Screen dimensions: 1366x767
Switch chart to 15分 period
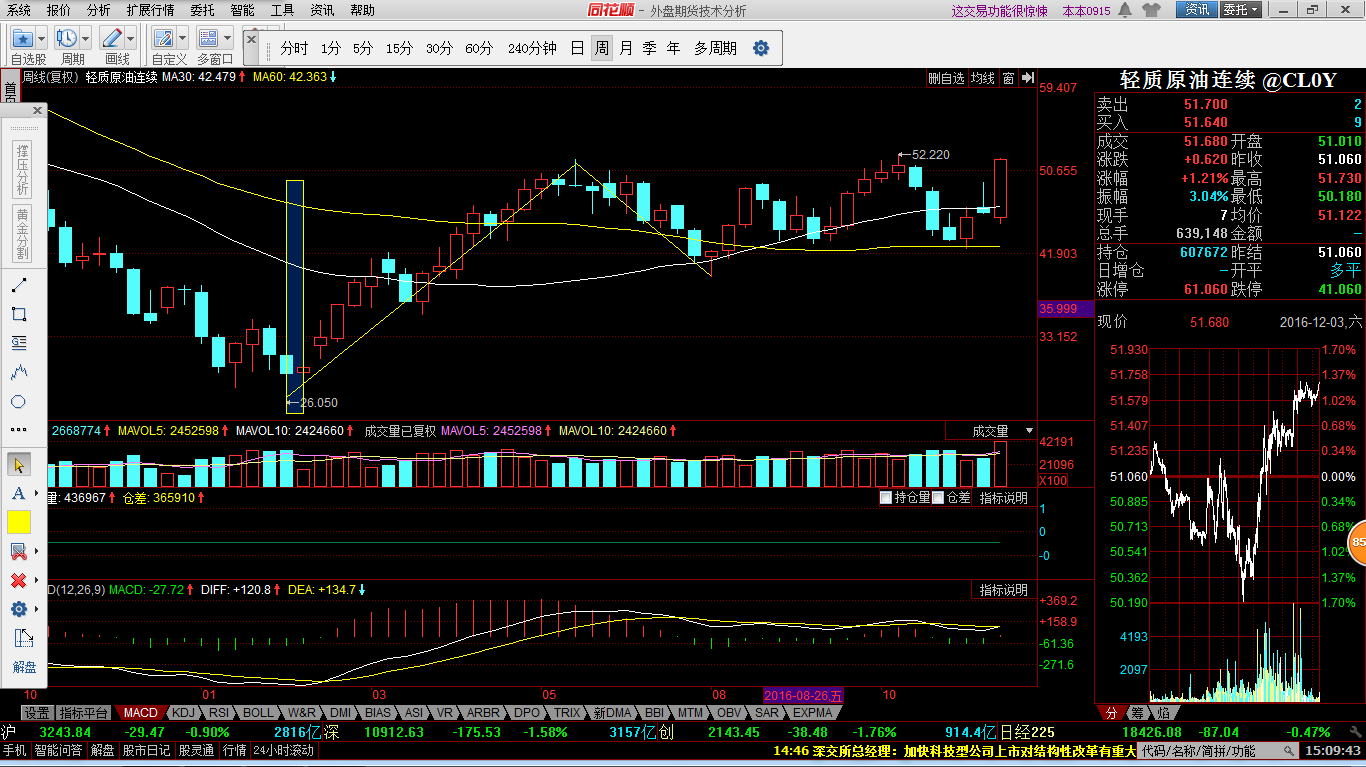click(399, 48)
